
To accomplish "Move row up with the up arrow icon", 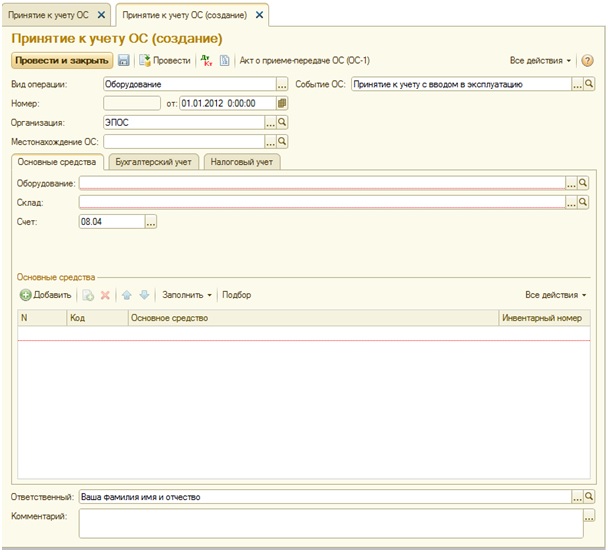I will point(126,295).
